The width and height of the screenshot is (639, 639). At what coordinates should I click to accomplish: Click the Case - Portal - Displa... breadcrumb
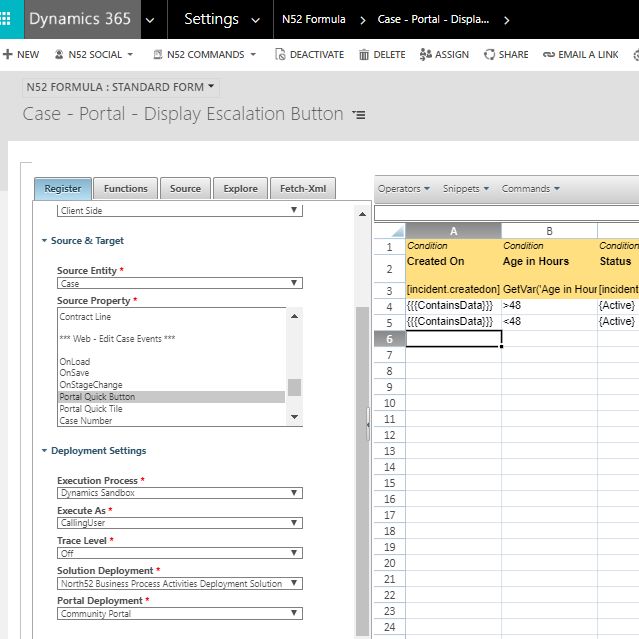(433, 19)
